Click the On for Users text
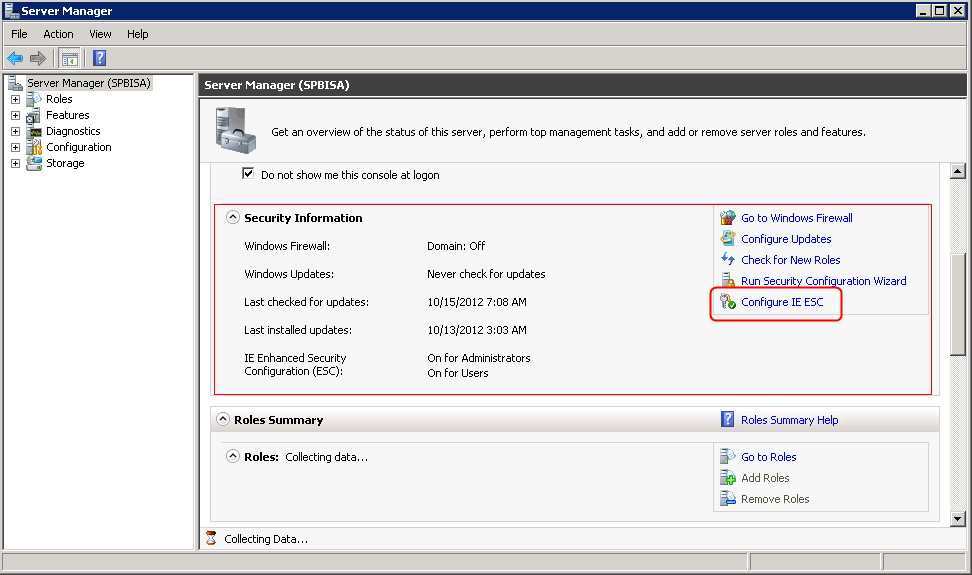Viewport: 972px width, 575px height. point(457,373)
